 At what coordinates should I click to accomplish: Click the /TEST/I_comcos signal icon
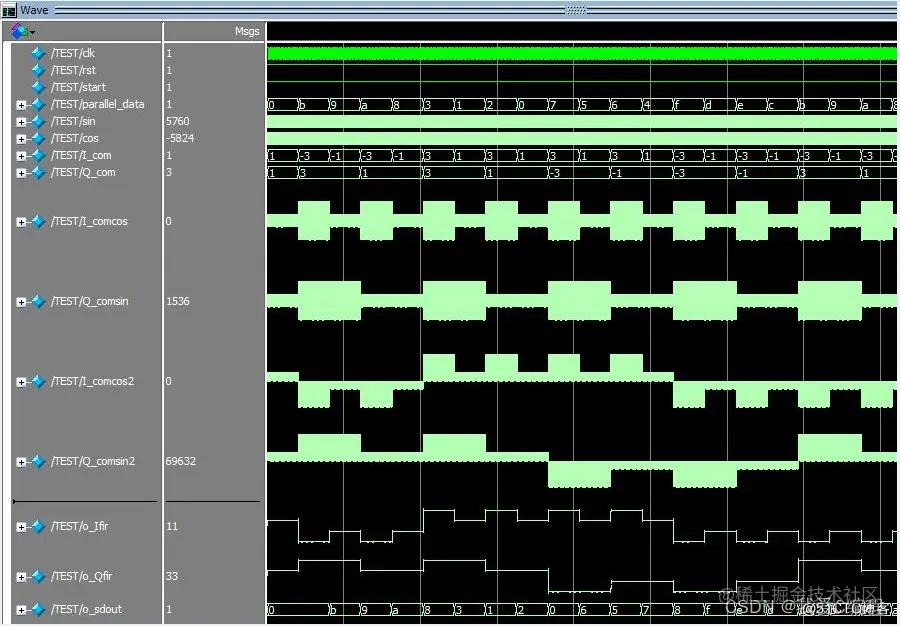point(38,221)
